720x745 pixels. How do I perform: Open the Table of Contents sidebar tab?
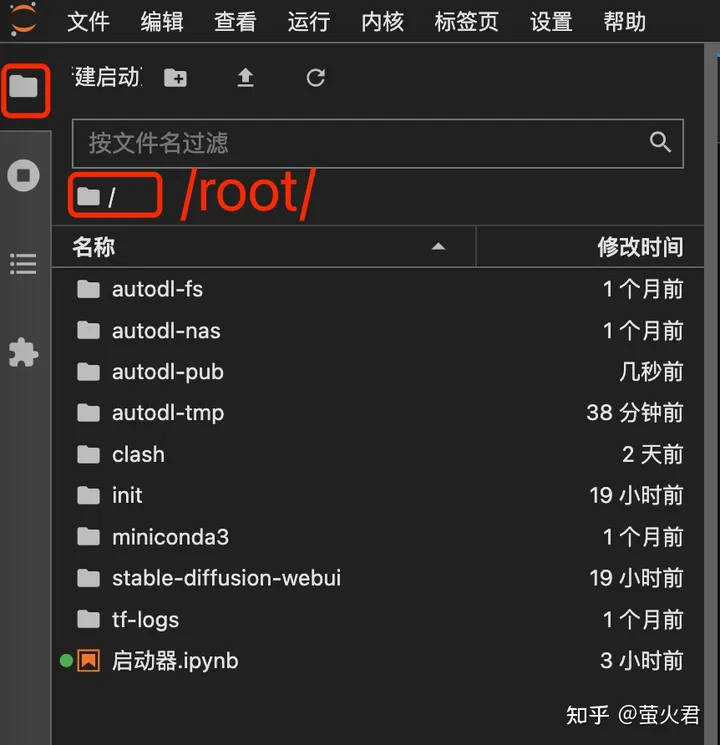click(x=23, y=264)
